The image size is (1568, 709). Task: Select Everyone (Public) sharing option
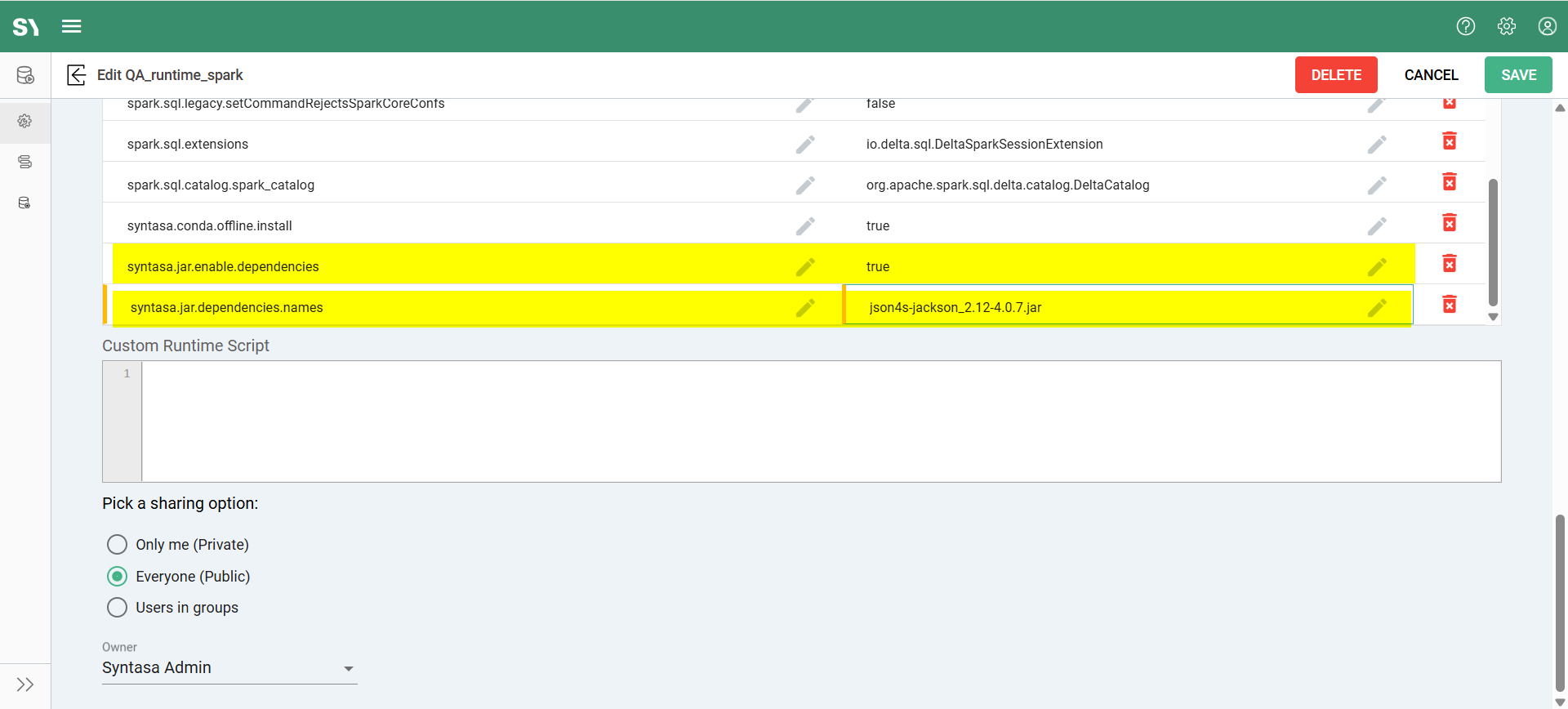point(118,577)
